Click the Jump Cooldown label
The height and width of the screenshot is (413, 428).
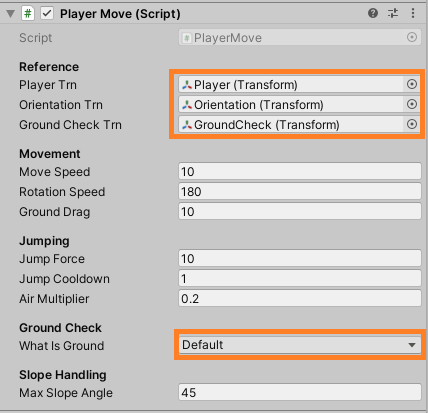pyautogui.click(x=65, y=279)
